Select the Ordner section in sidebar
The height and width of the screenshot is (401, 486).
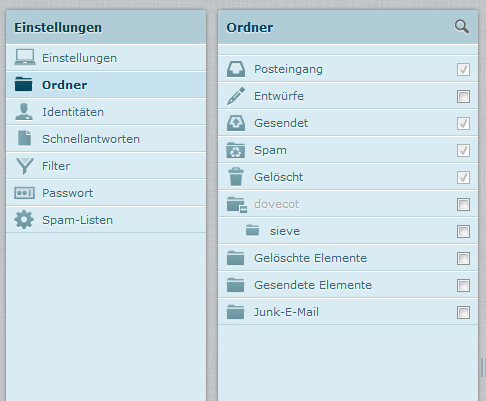[106, 85]
